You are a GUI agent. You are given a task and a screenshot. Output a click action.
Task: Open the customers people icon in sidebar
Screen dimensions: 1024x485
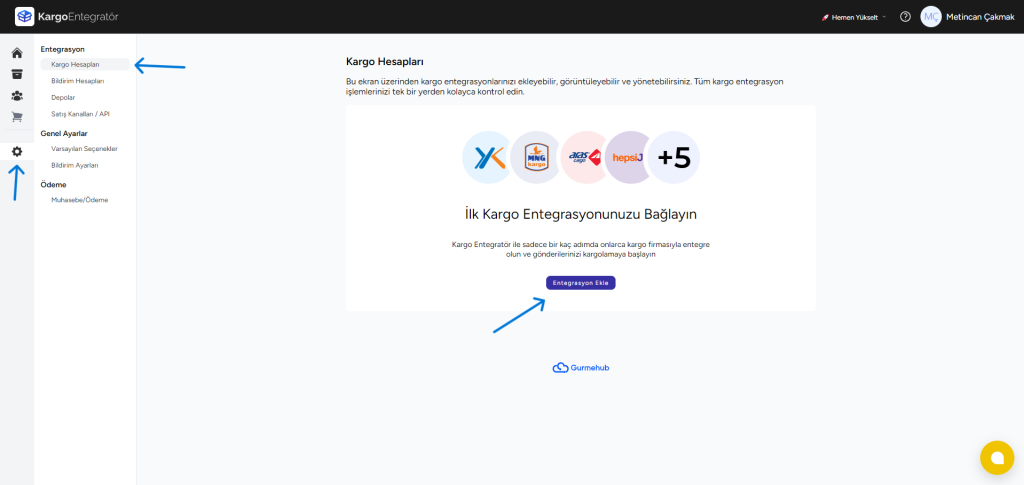point(17,96)
